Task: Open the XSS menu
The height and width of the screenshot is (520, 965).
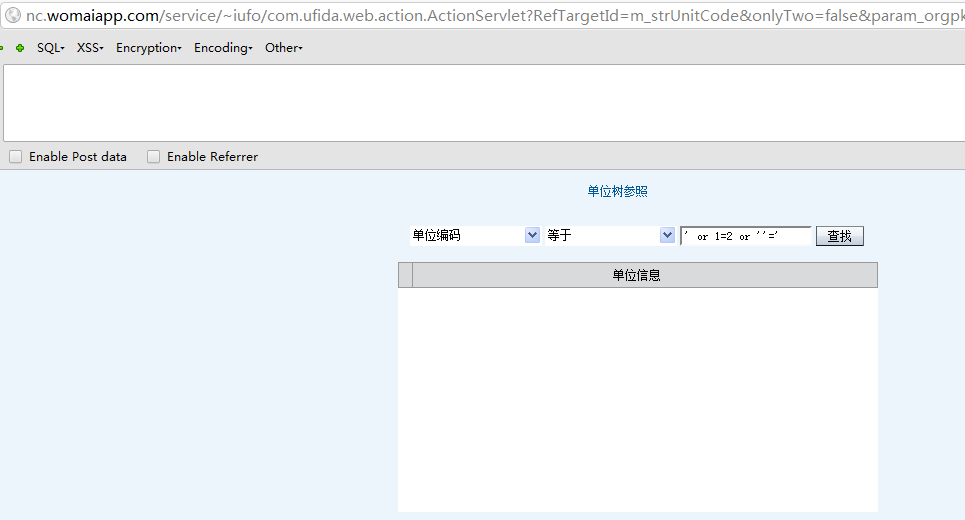Action: click(x=90, y=48)
